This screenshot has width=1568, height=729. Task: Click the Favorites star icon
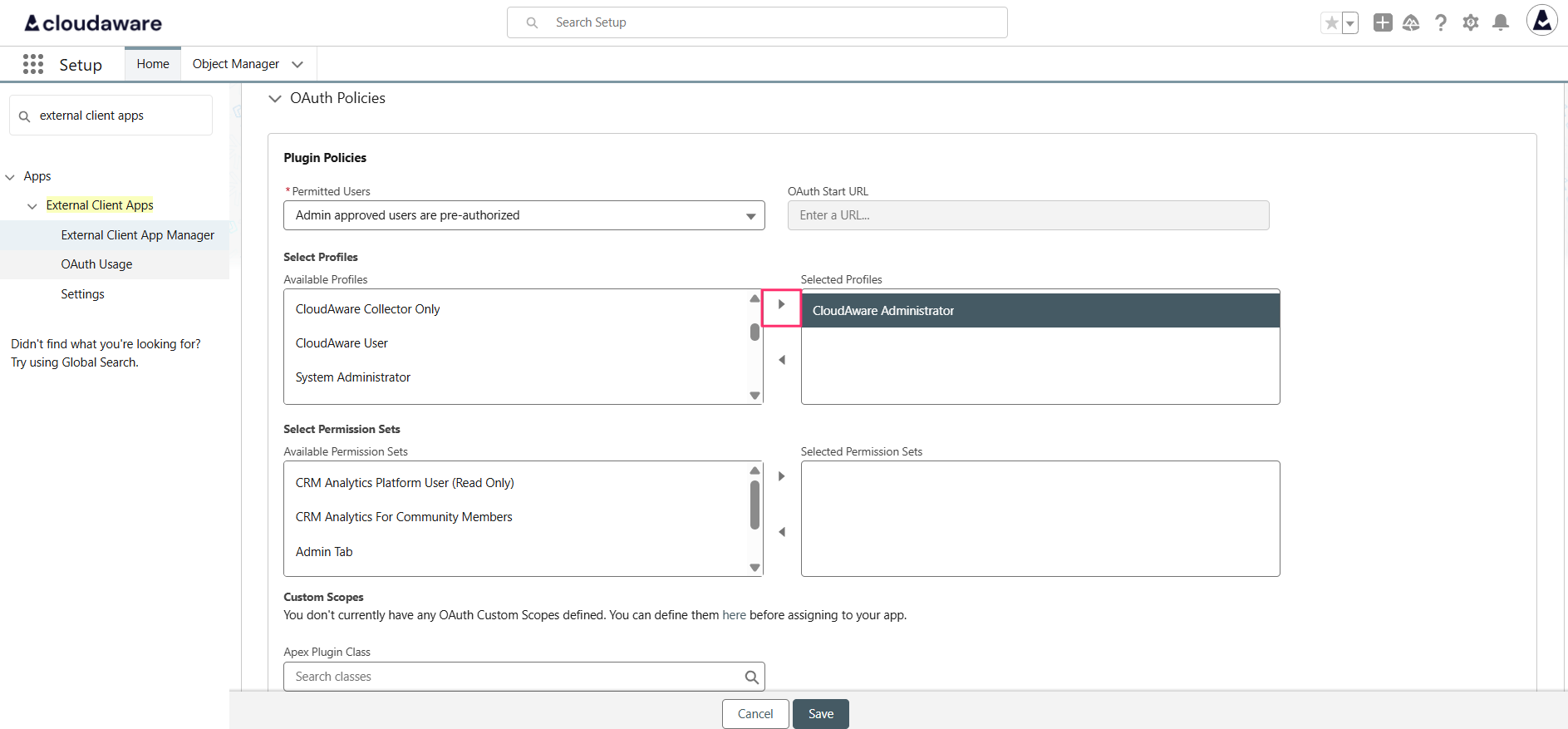(x=1331, y=23)
